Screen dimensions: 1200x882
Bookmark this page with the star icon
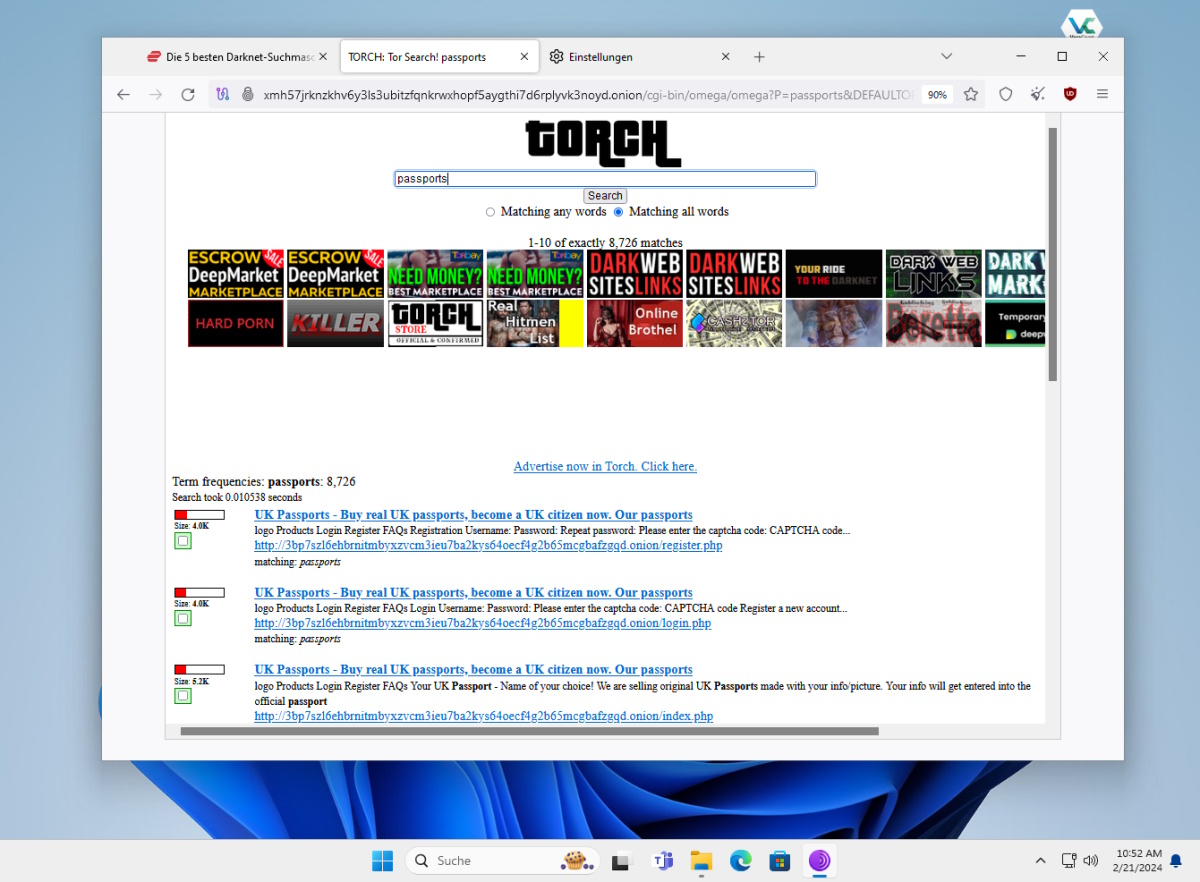[971, 94]
